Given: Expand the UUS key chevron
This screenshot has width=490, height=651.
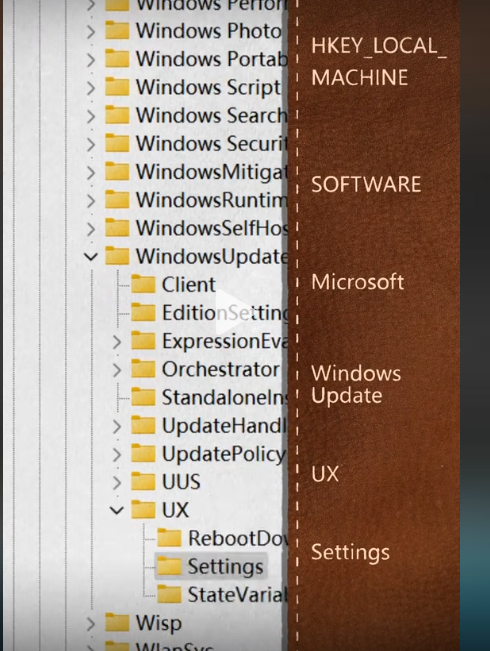Looking at the screenshot, I should point(117,483).
